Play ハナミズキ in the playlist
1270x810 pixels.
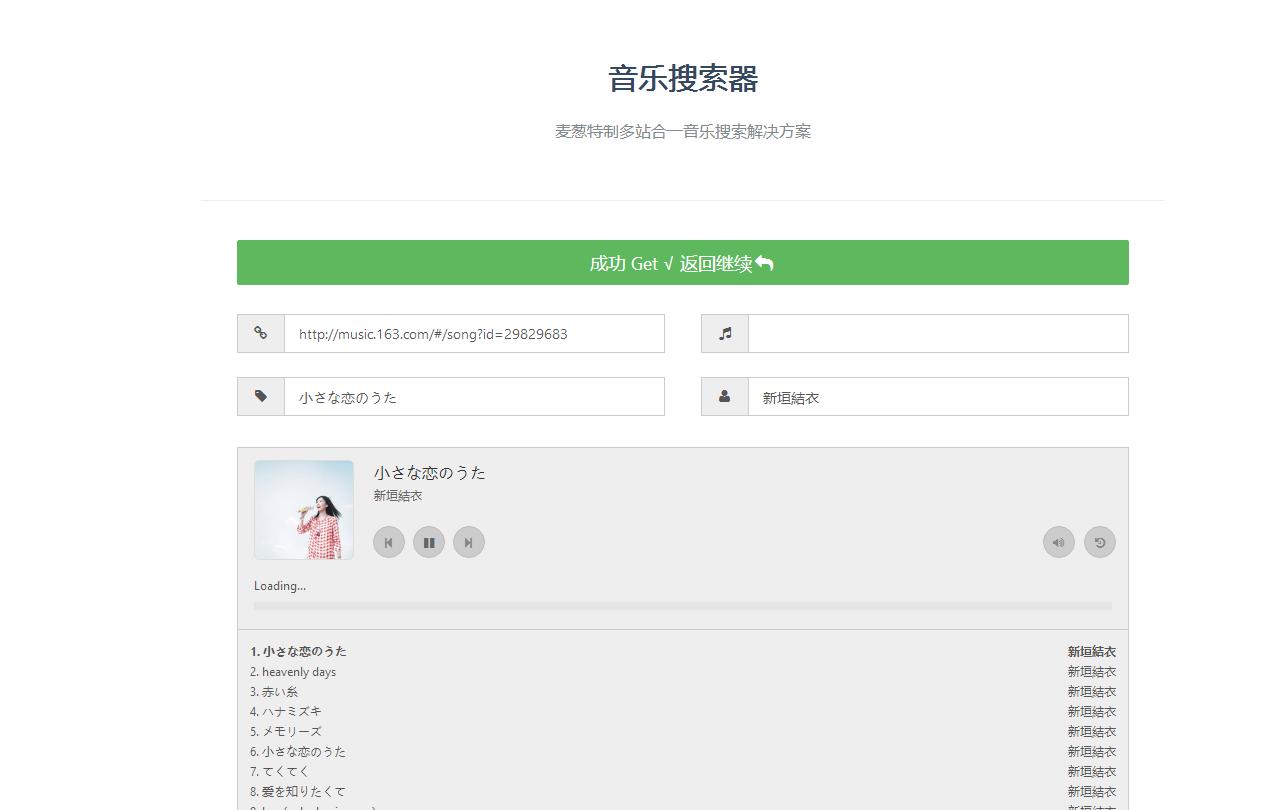click(288, 711)
